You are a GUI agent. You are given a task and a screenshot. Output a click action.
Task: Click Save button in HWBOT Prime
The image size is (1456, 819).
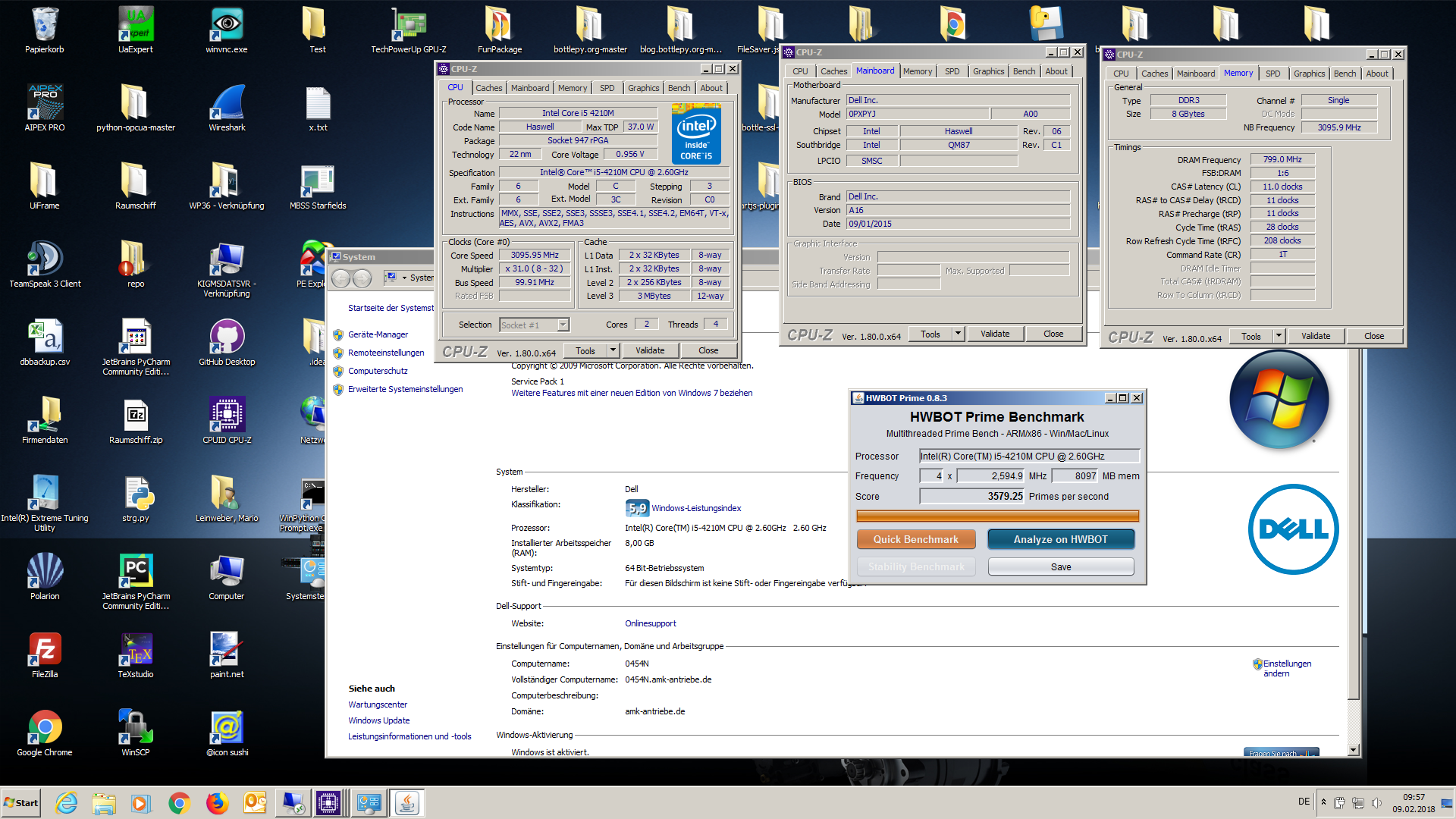[x=1061, y=566]
